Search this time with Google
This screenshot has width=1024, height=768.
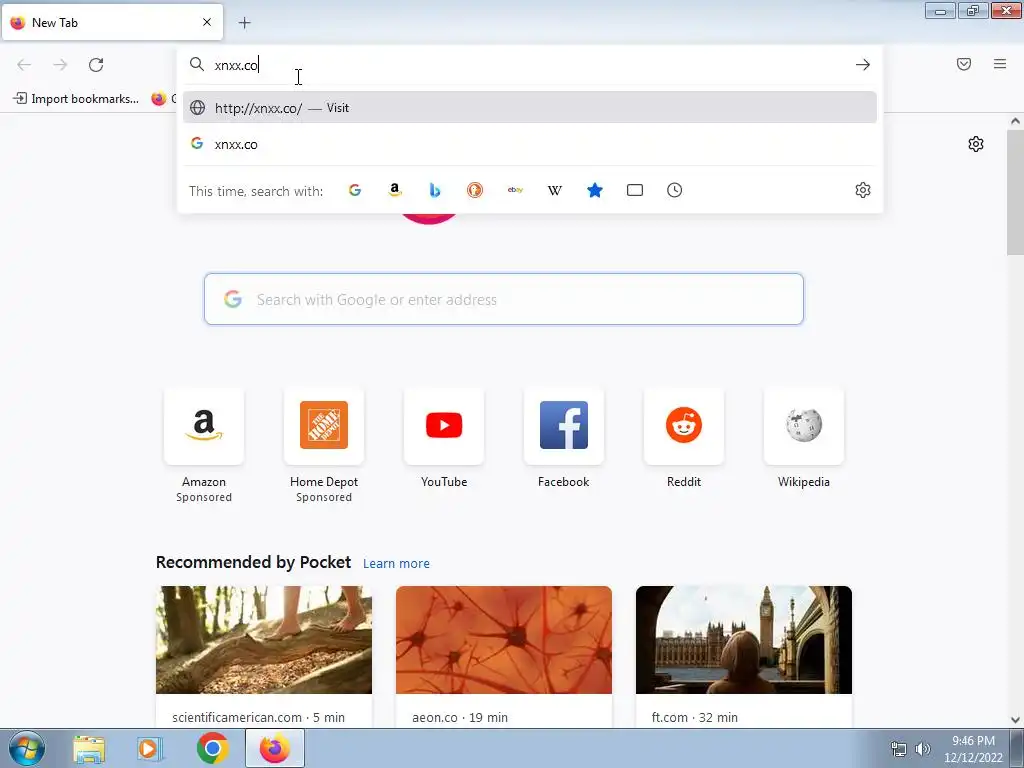(355, 190)
